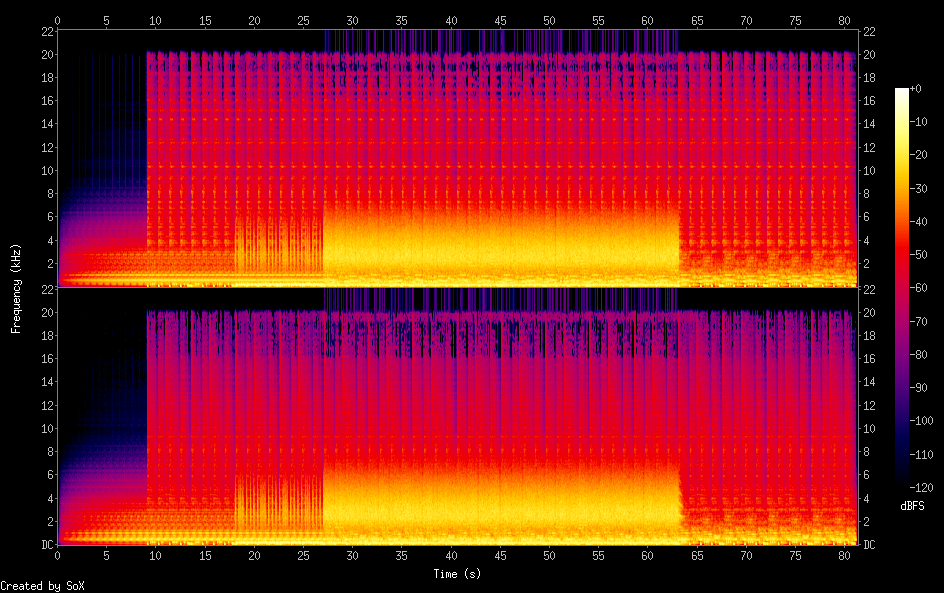Click the 'Frequency (kHz)' vertical axis label
944x593 pixels.
pyautogui.click(x=16, y=287)
